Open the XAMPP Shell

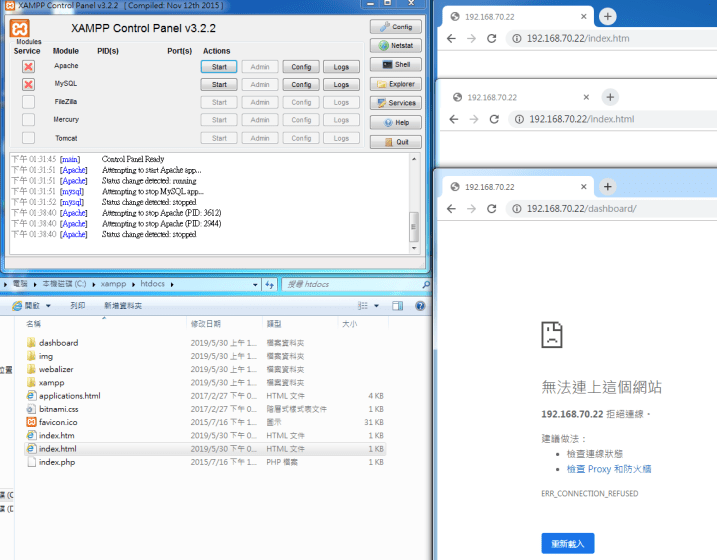(395, 65)
